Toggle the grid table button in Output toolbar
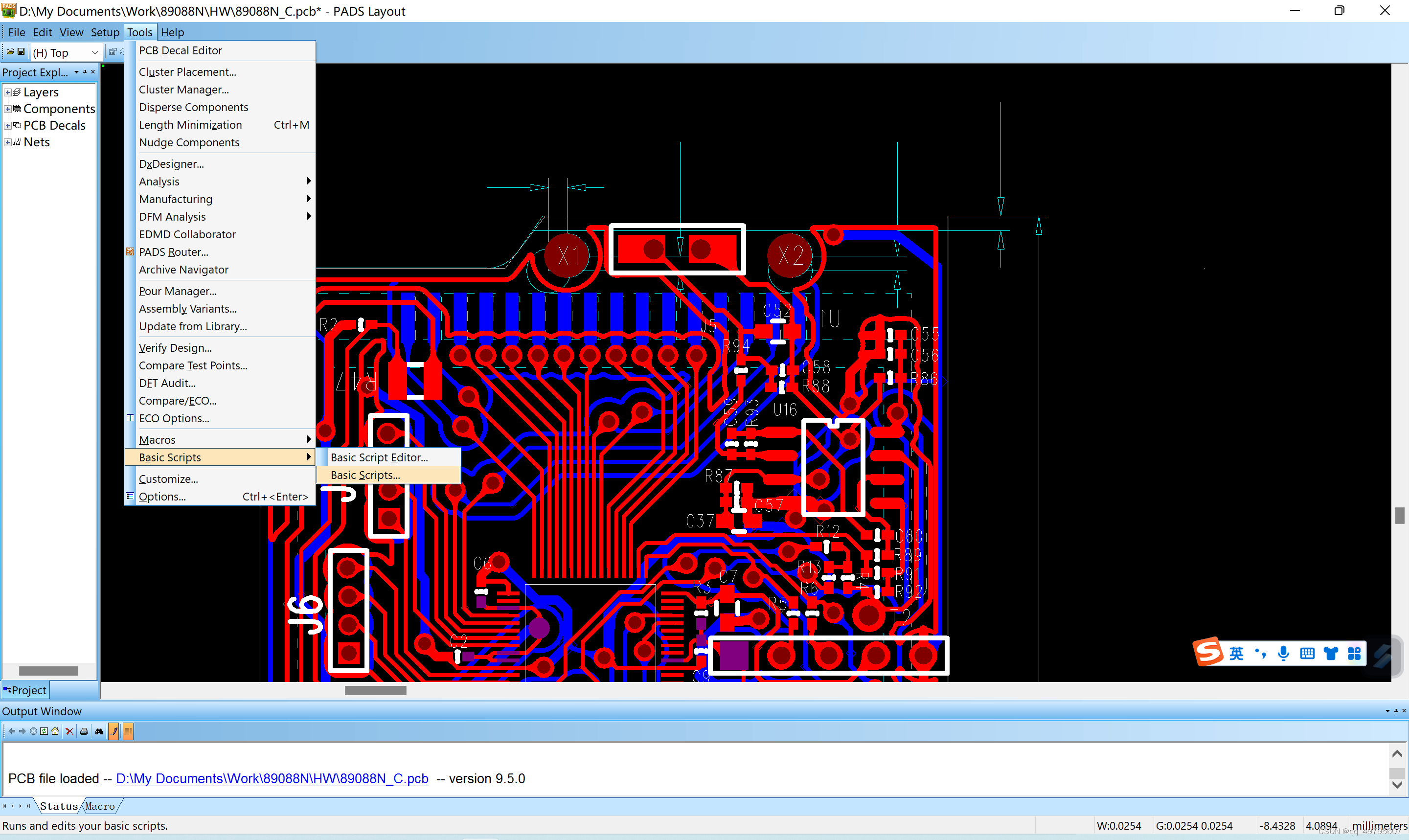 128,731
